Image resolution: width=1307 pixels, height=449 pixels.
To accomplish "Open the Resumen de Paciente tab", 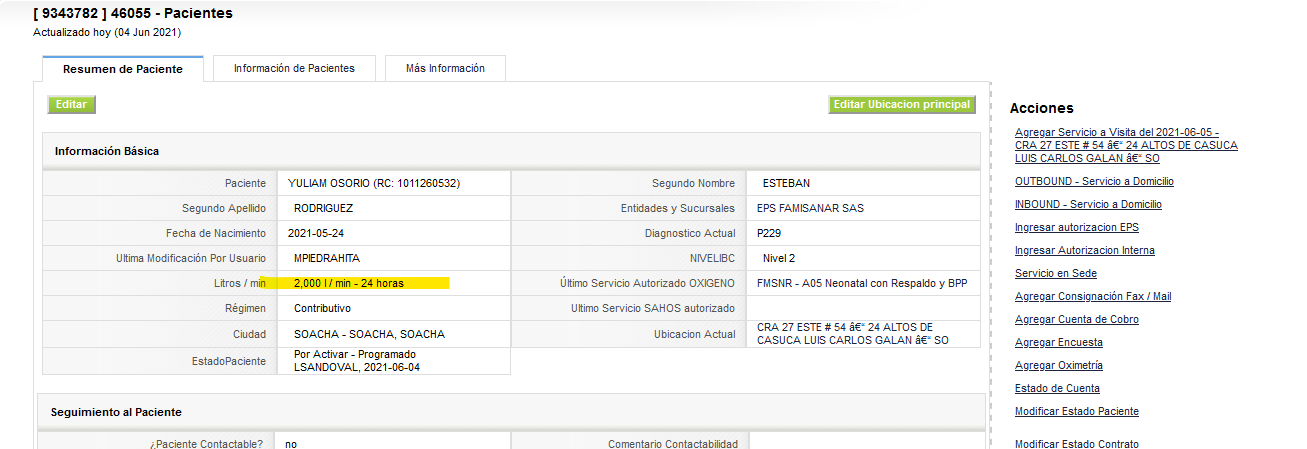I will click(123, 69).
